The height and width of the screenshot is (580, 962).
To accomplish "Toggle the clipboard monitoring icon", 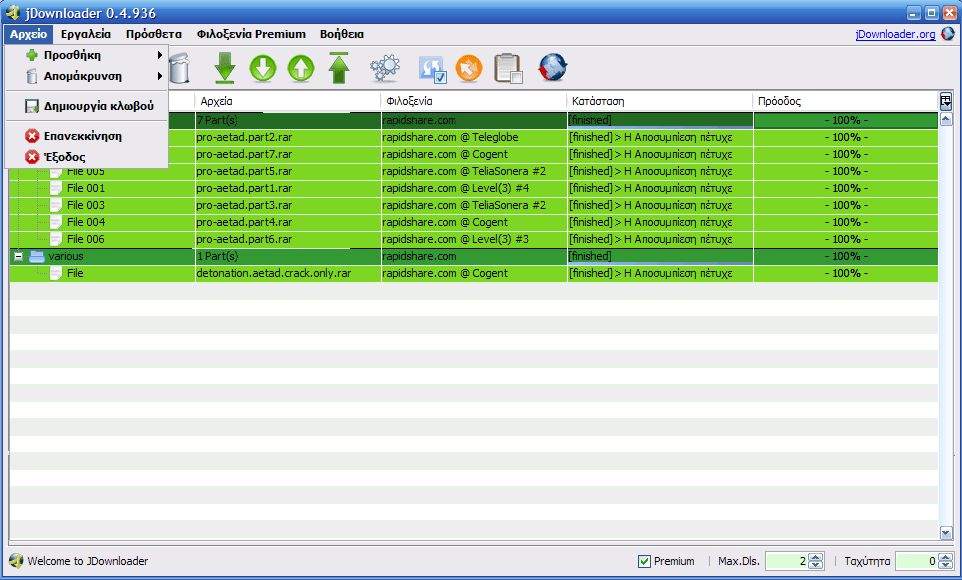I will click(508, 68).
